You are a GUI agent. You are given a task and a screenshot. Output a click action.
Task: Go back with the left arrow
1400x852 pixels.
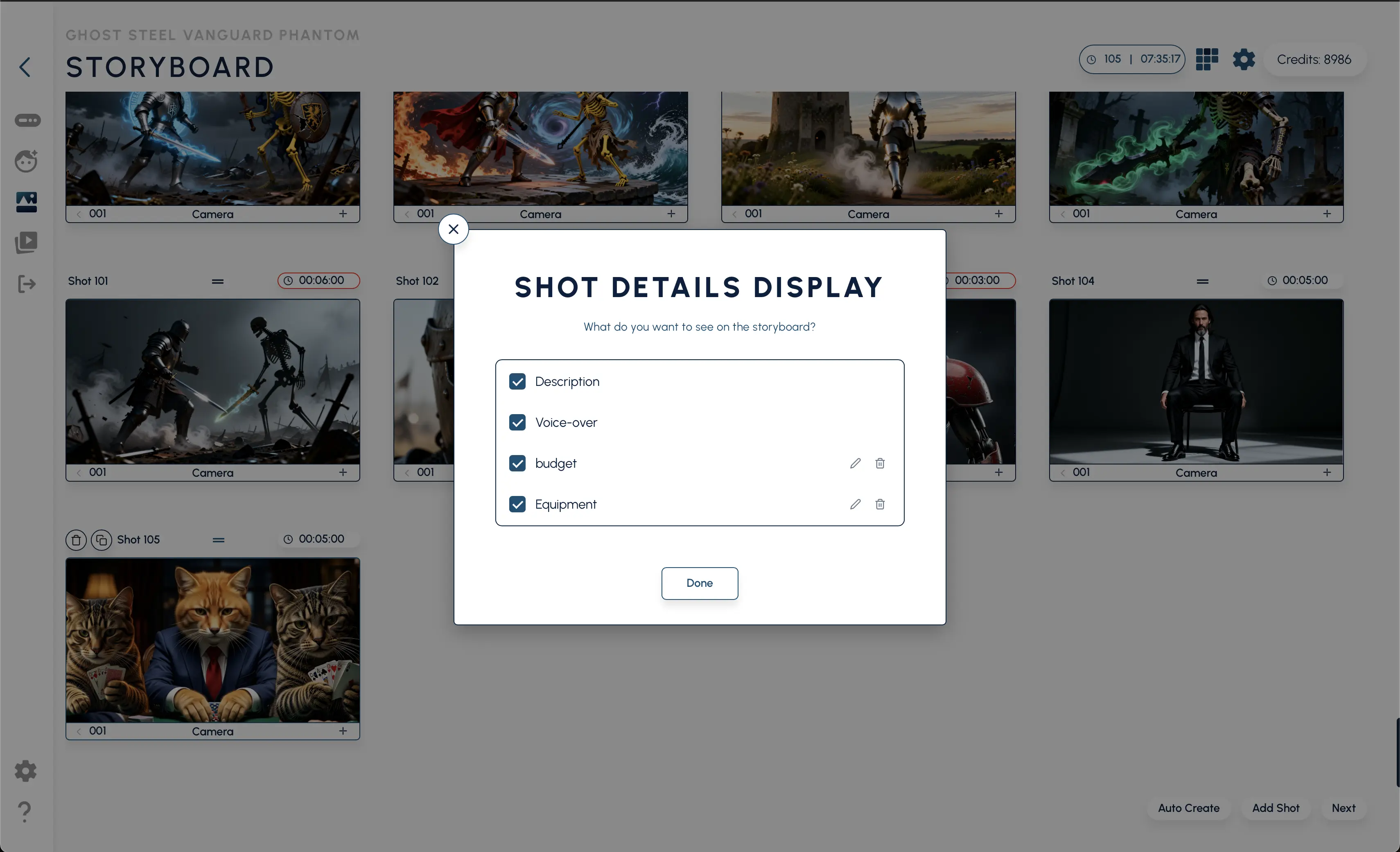point(25,67)
